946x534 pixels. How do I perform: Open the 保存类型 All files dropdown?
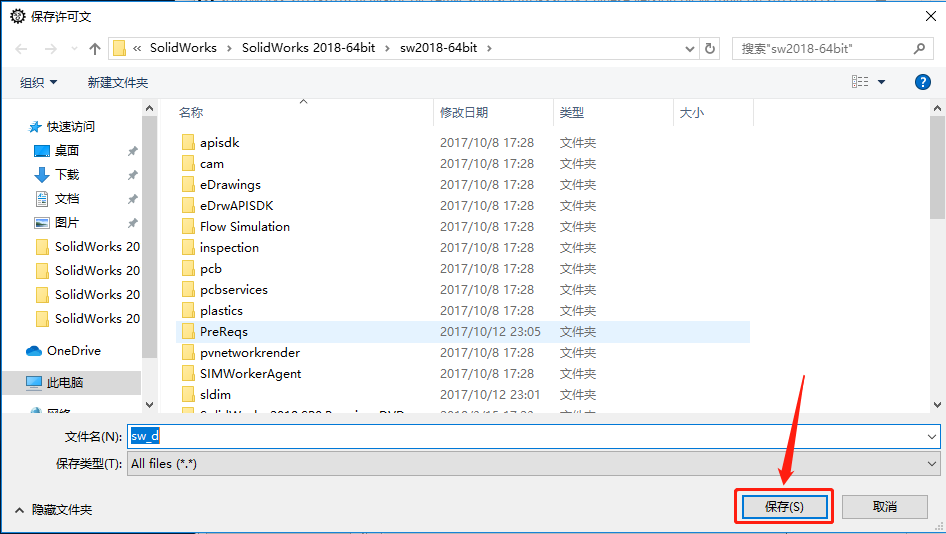pyautogui.click(x=533, y=463)
